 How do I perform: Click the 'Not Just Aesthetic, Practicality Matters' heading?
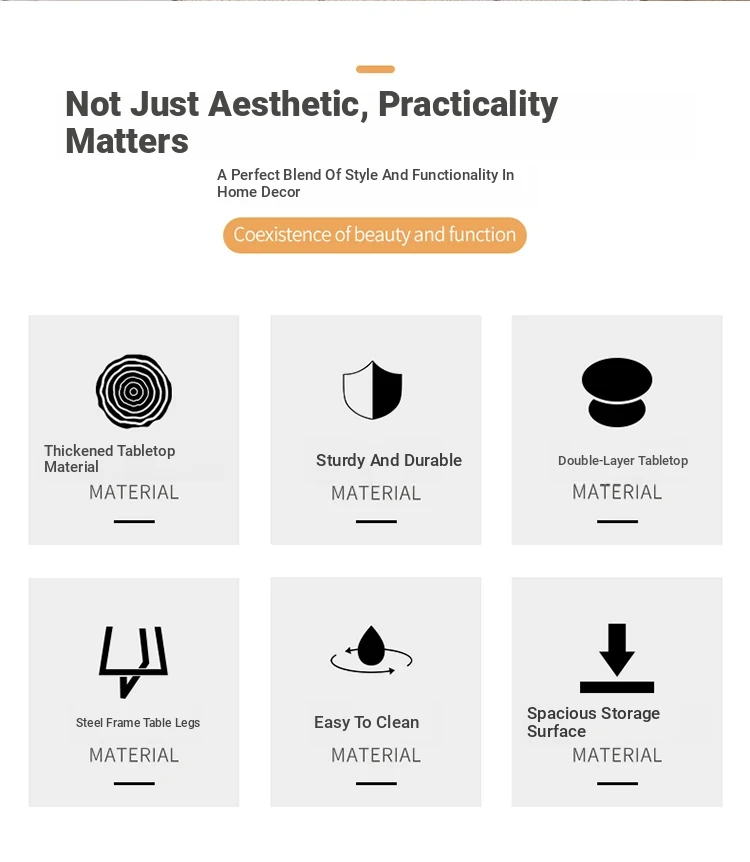click(311, 122)
